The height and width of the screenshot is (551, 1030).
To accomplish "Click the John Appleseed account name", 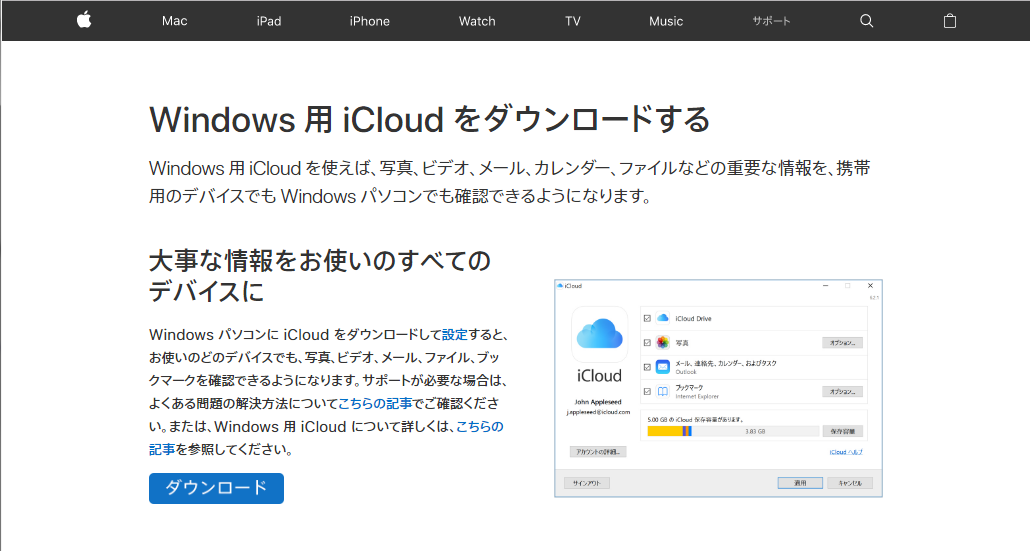I will pyautogui.click(x=598, y=402).
